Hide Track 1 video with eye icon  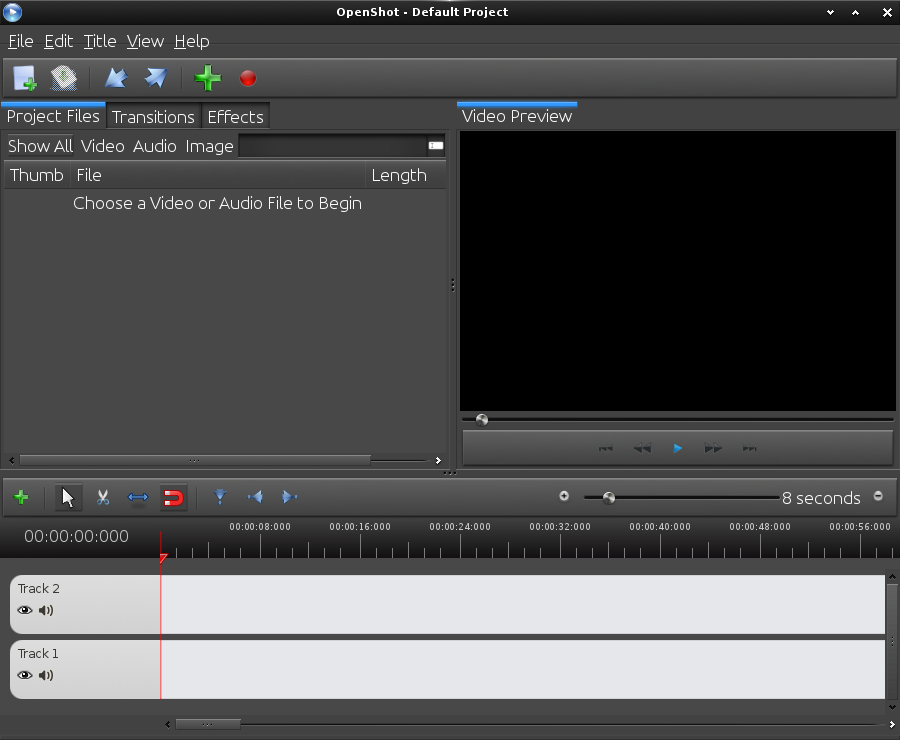(25, 675)
